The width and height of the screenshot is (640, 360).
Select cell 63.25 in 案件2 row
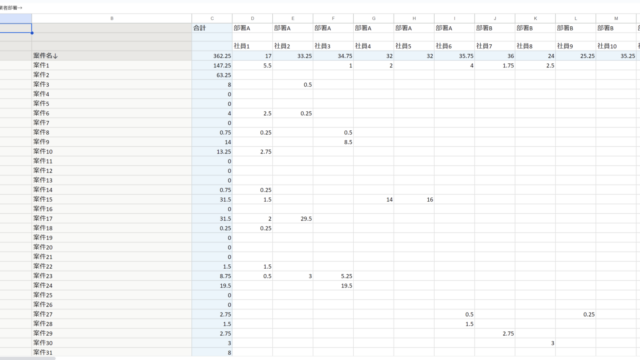click(x=212, y=75)
